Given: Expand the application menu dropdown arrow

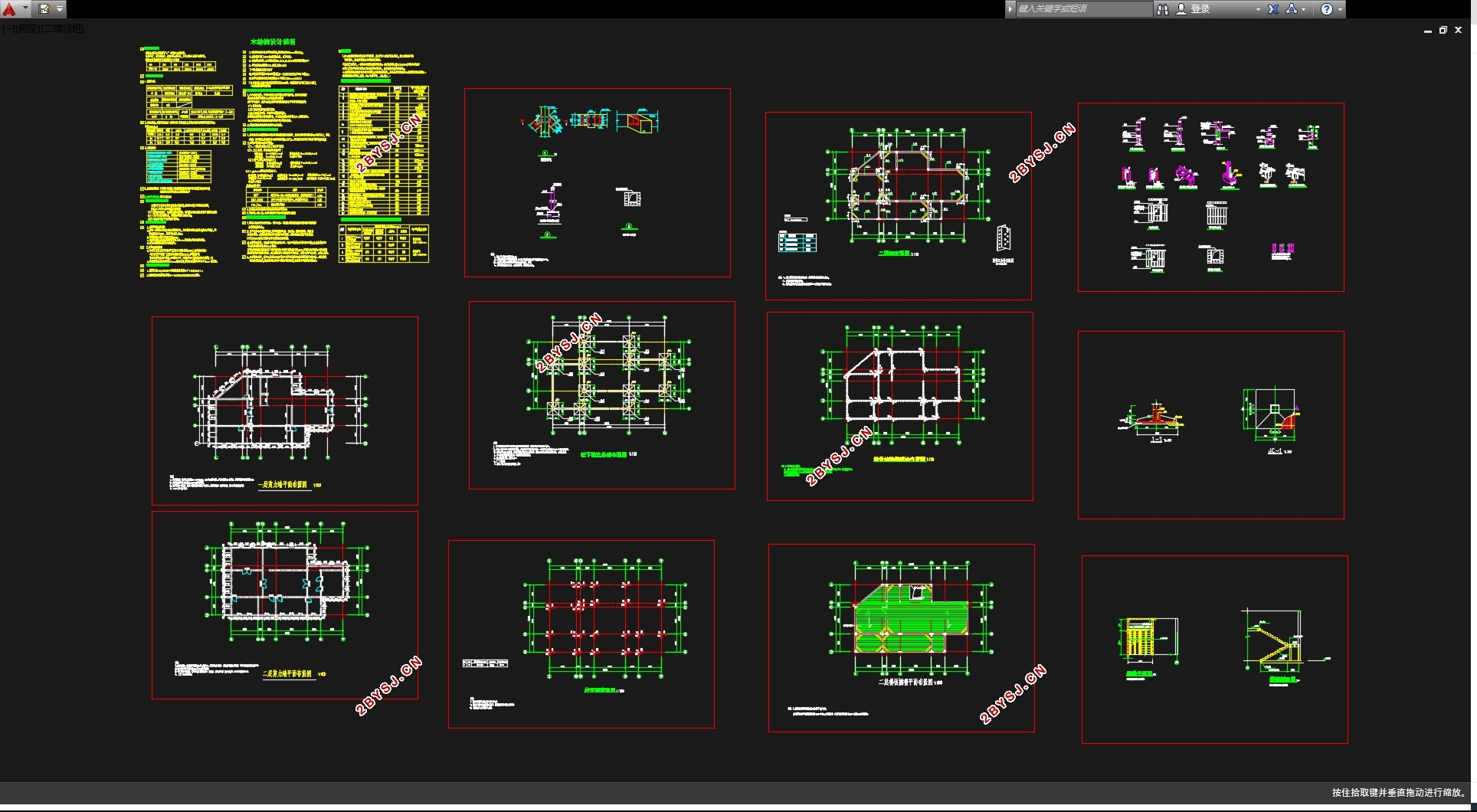Looking at the screenshot, I should (25, 9).
